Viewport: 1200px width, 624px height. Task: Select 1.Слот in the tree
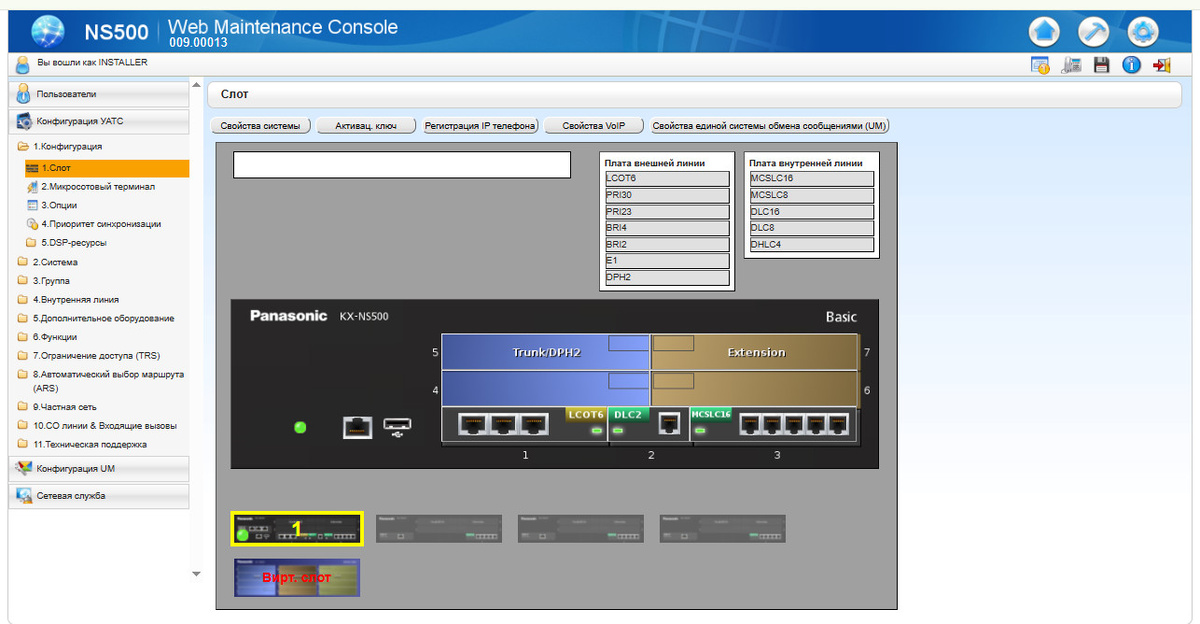pos(107,168)
